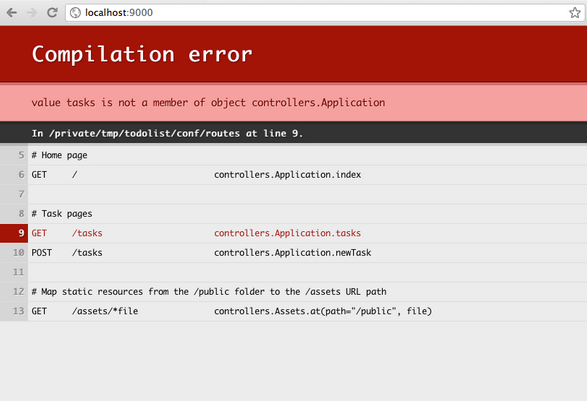This screenshot has height=401, width=587.
Task: Click controllers.Application.index text
Action: [x=288, y=175]
